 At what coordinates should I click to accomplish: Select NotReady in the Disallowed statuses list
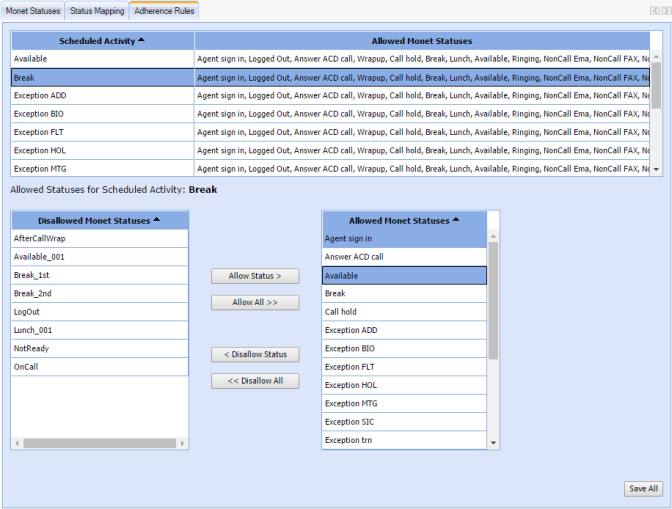click(x=99, y=348)
